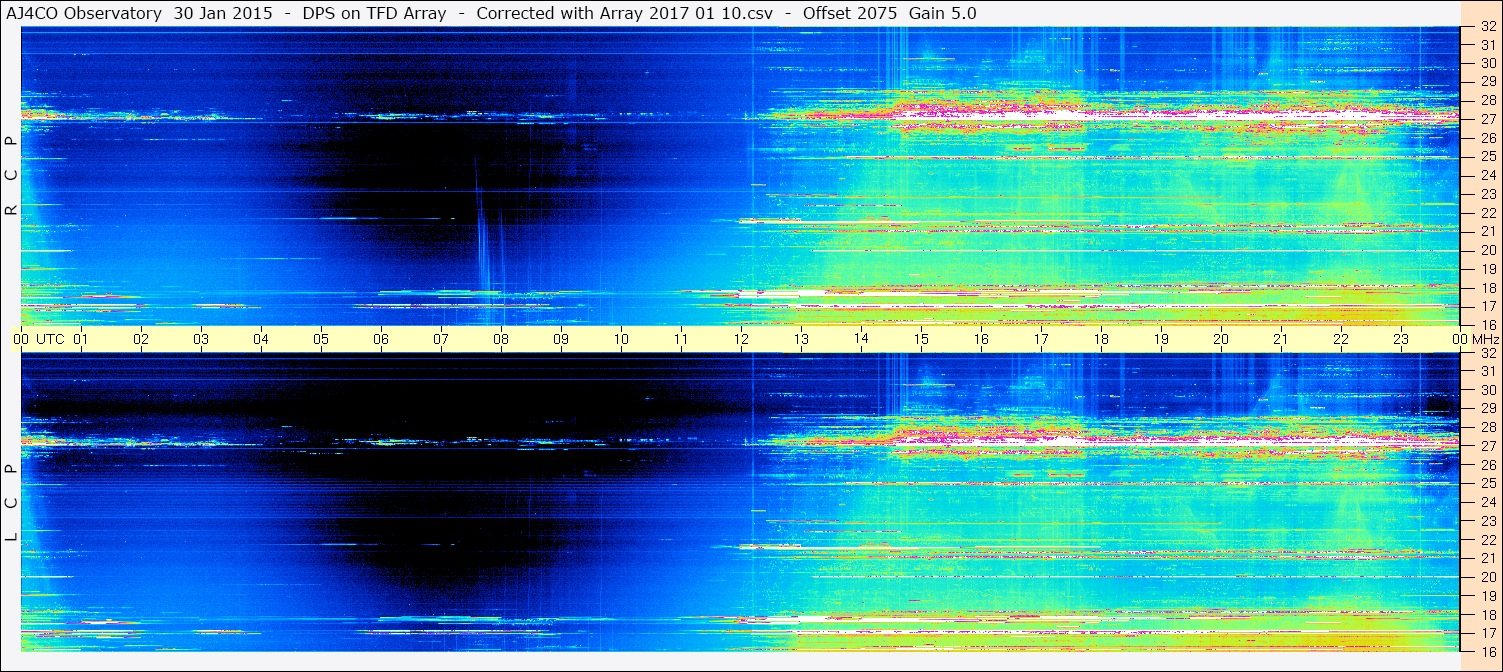Pick the 23 hour mark on the time axis
The image size is (1503, 672).
click(1401, 339)
